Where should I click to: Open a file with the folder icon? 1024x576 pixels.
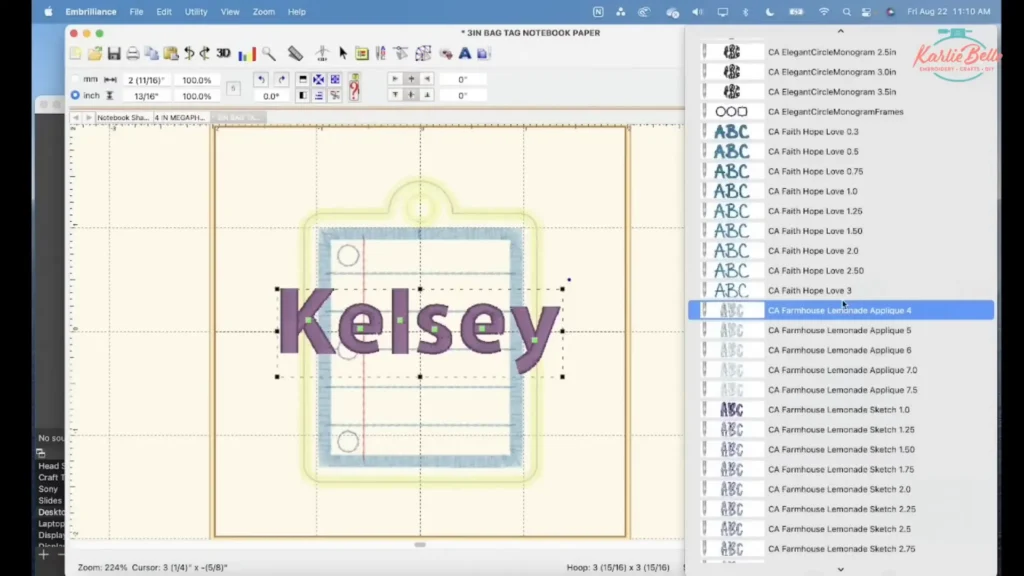click(x=95, y=53)
